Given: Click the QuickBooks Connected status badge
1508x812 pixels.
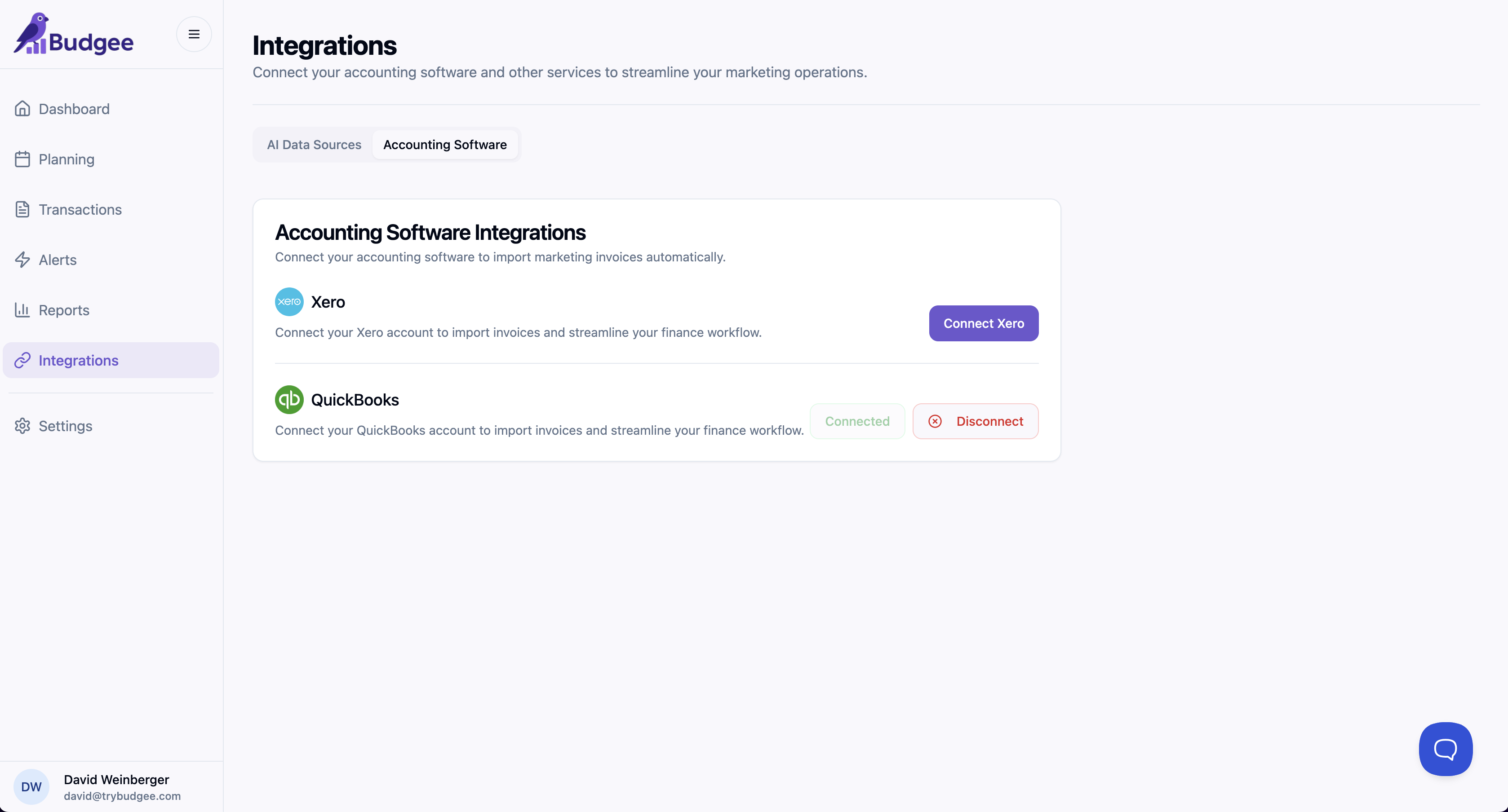Looking at the screenshot, I should [857, 421].
